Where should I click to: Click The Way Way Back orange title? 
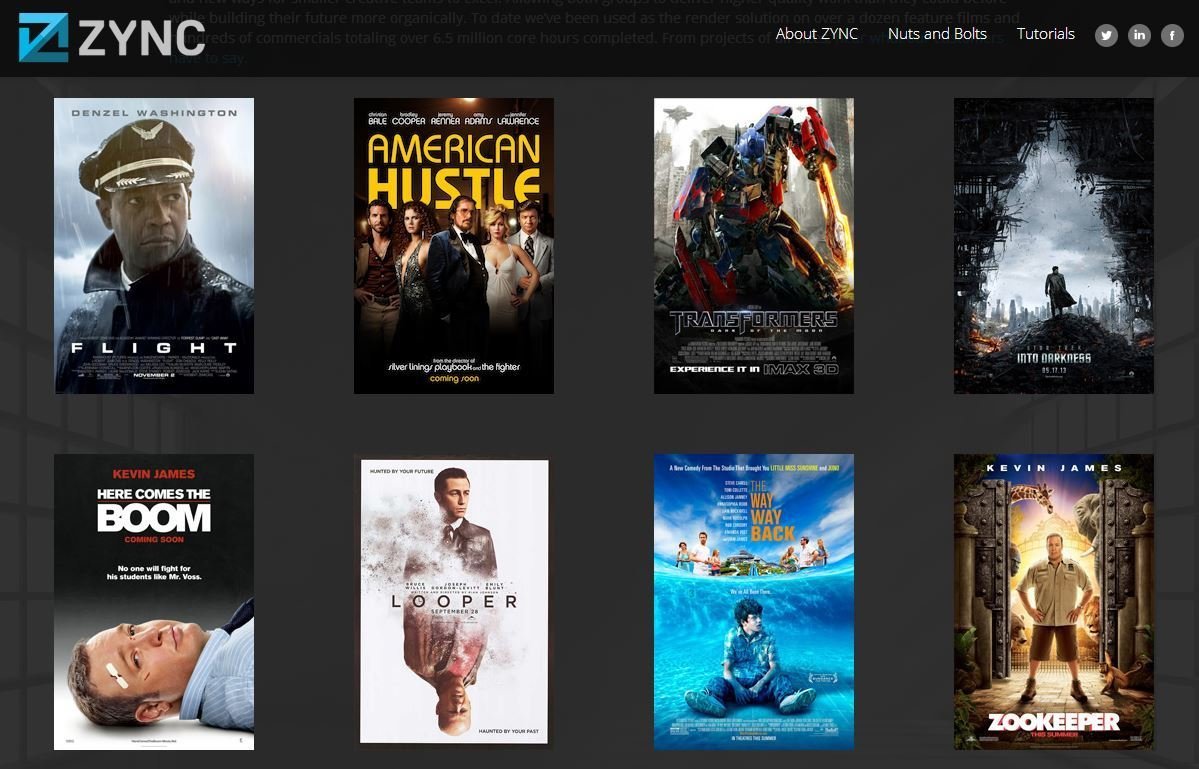(x=772, y=511)
